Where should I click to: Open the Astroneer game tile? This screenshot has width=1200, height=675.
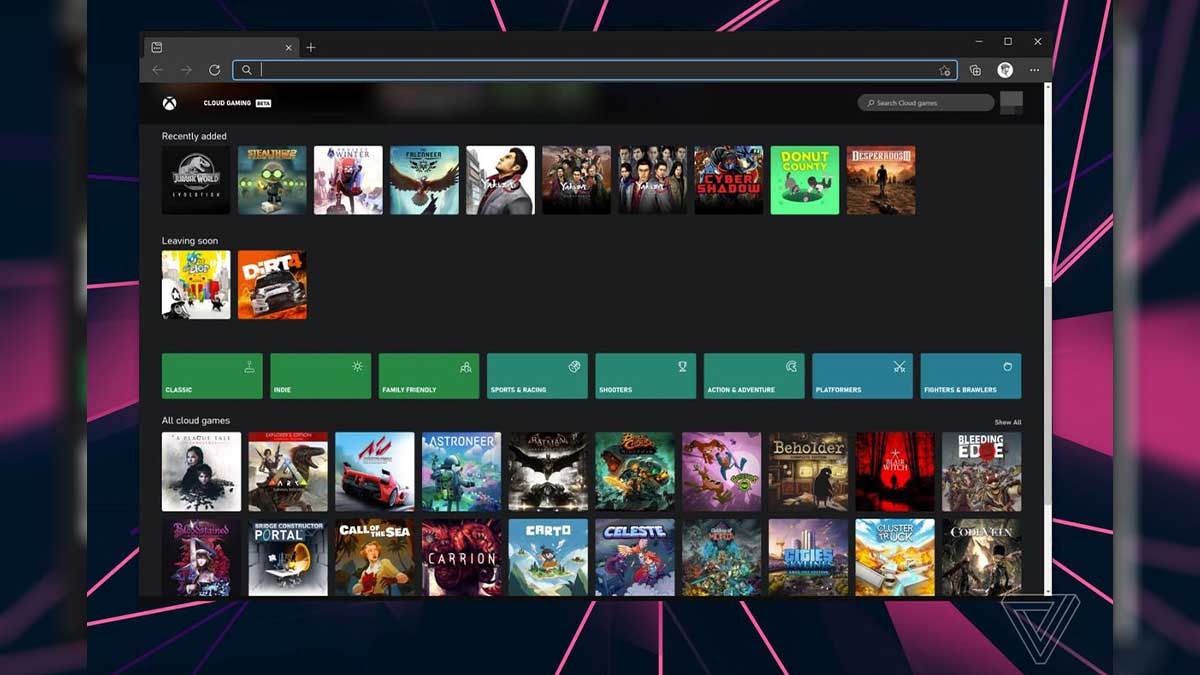(461, 472)
